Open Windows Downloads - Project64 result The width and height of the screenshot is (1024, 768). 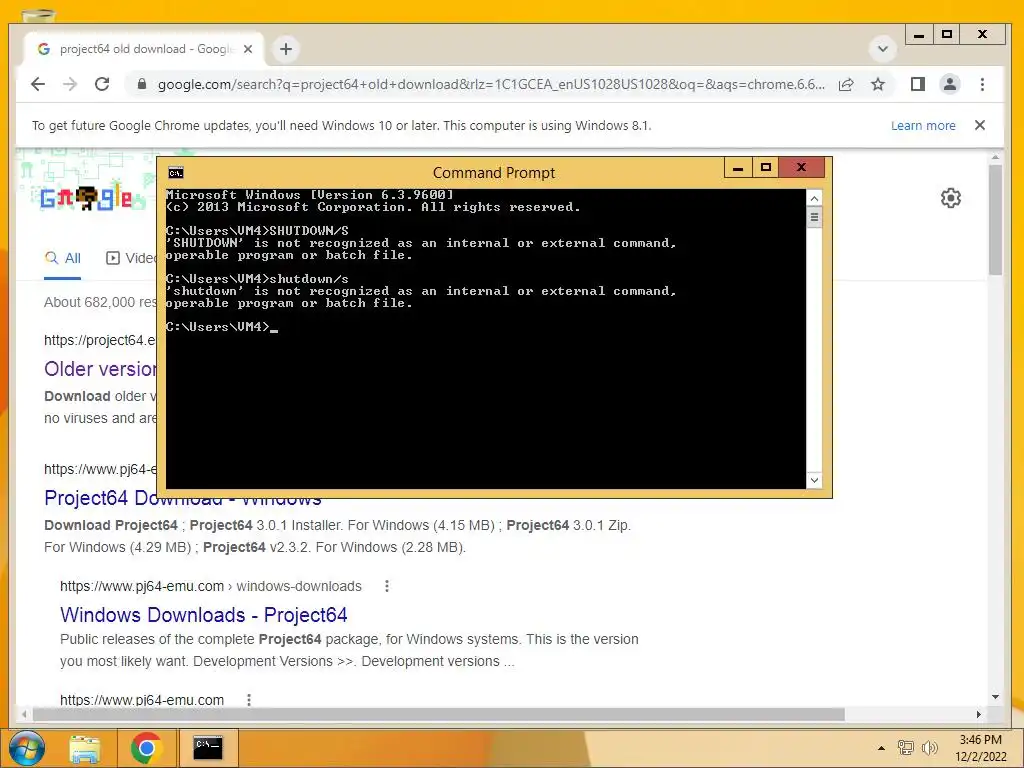(204, 615)
